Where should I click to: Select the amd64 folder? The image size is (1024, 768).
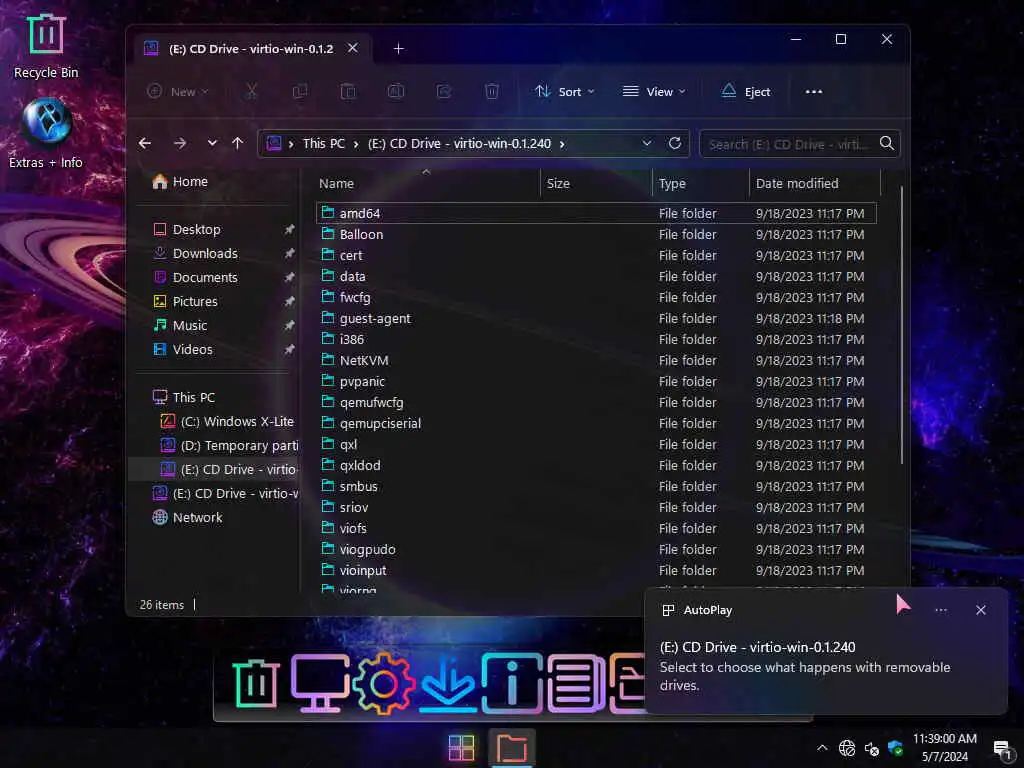pyautogui.click(x=596, y=214)
